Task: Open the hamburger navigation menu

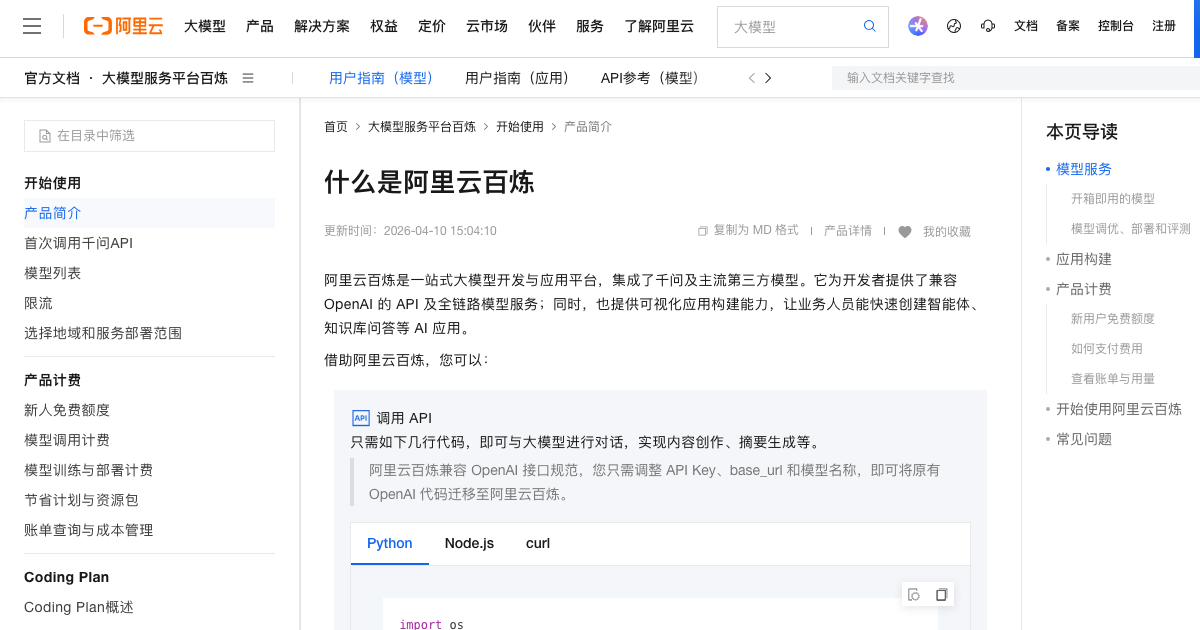Action: coord(32,26)
